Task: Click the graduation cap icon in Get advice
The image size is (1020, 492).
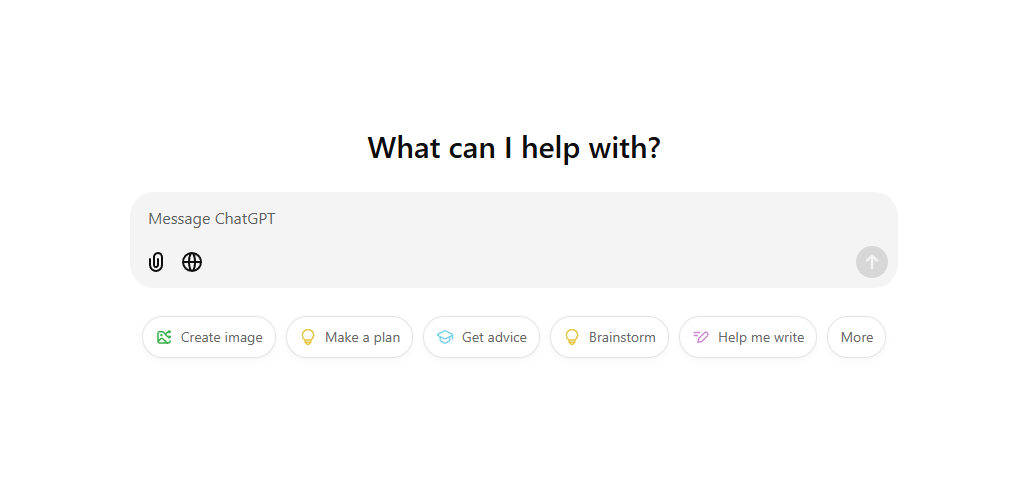Action: coord(445,337)
